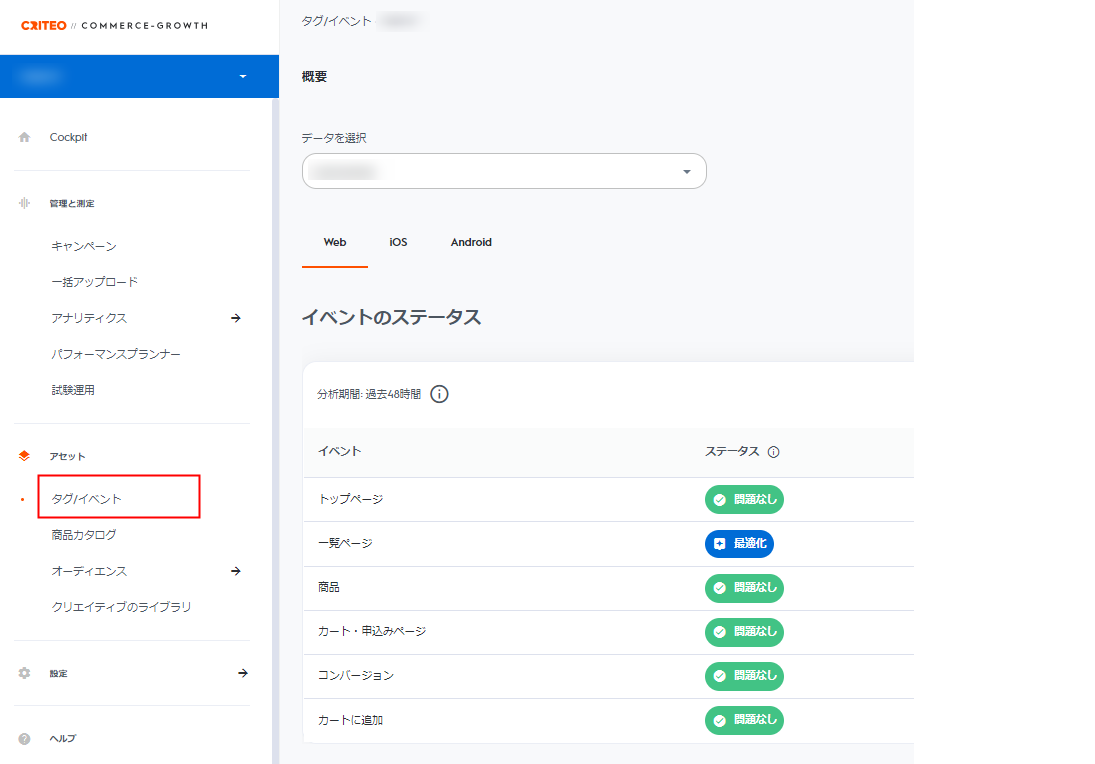Image resolution: width=1095 pixels, height=764 pixels.
Task: Open キャンペーン in the sidebar
Action: (84, 246)
